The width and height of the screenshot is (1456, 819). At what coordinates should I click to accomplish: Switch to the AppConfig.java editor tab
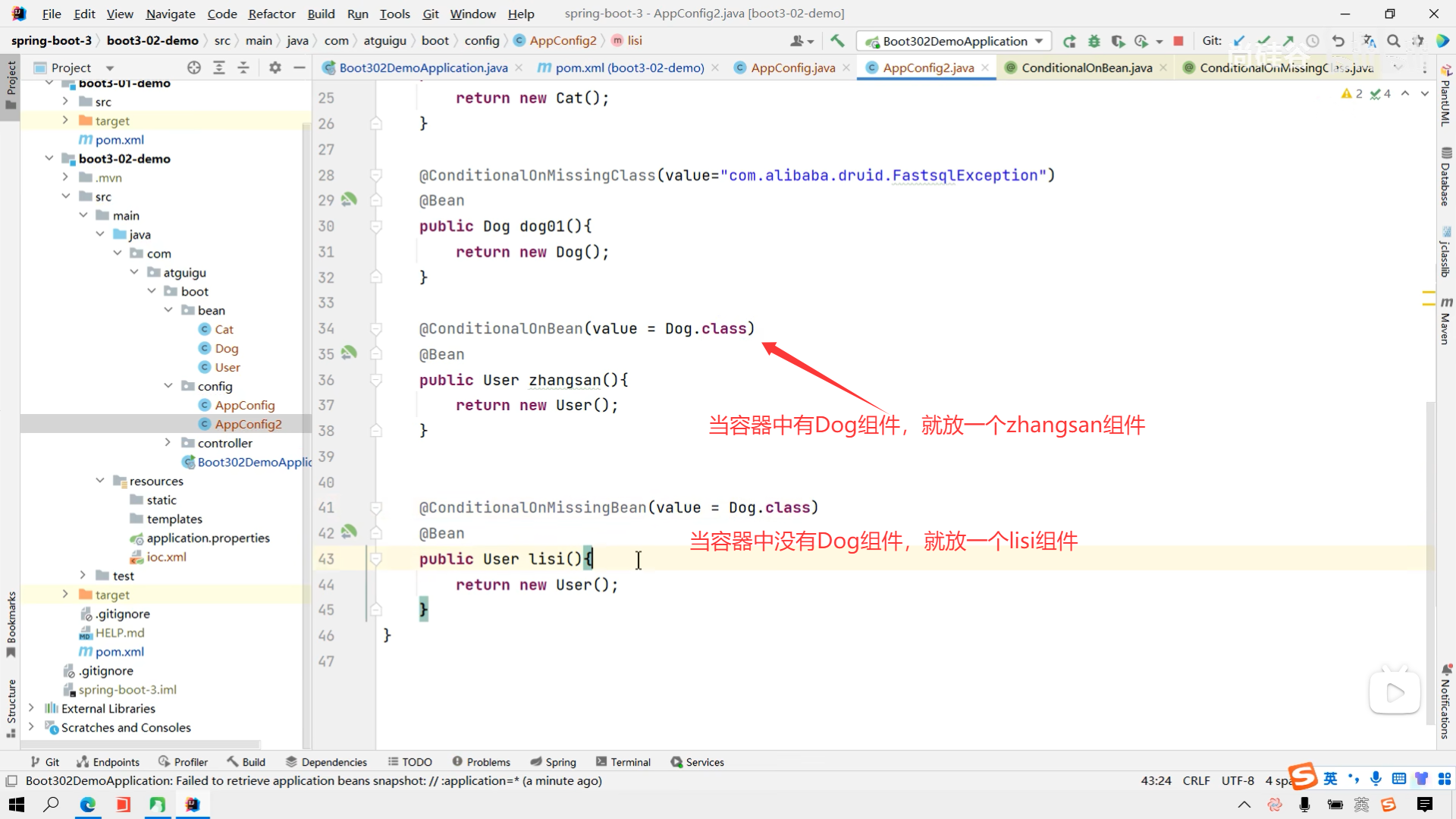[792, 67]
